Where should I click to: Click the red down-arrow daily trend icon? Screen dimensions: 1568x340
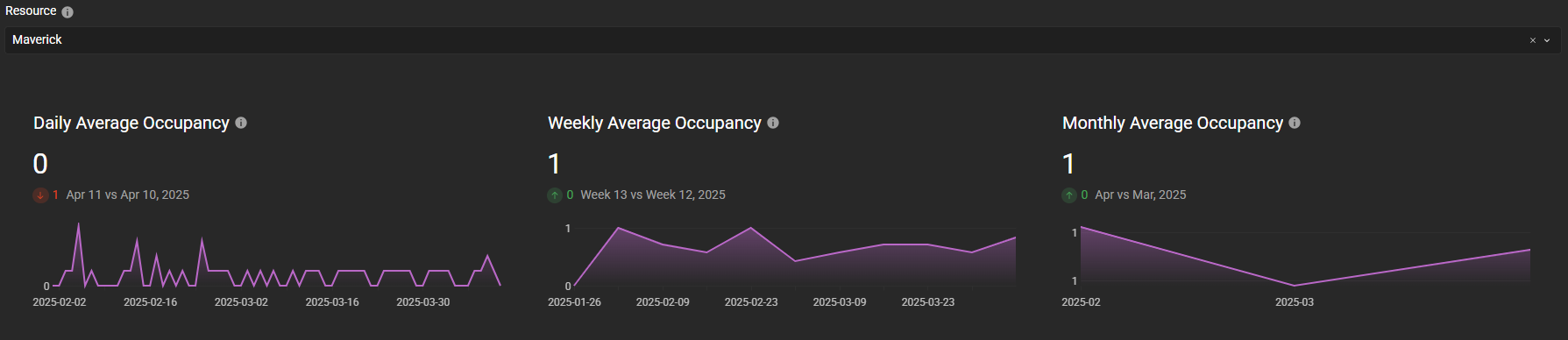pos(40,195)
